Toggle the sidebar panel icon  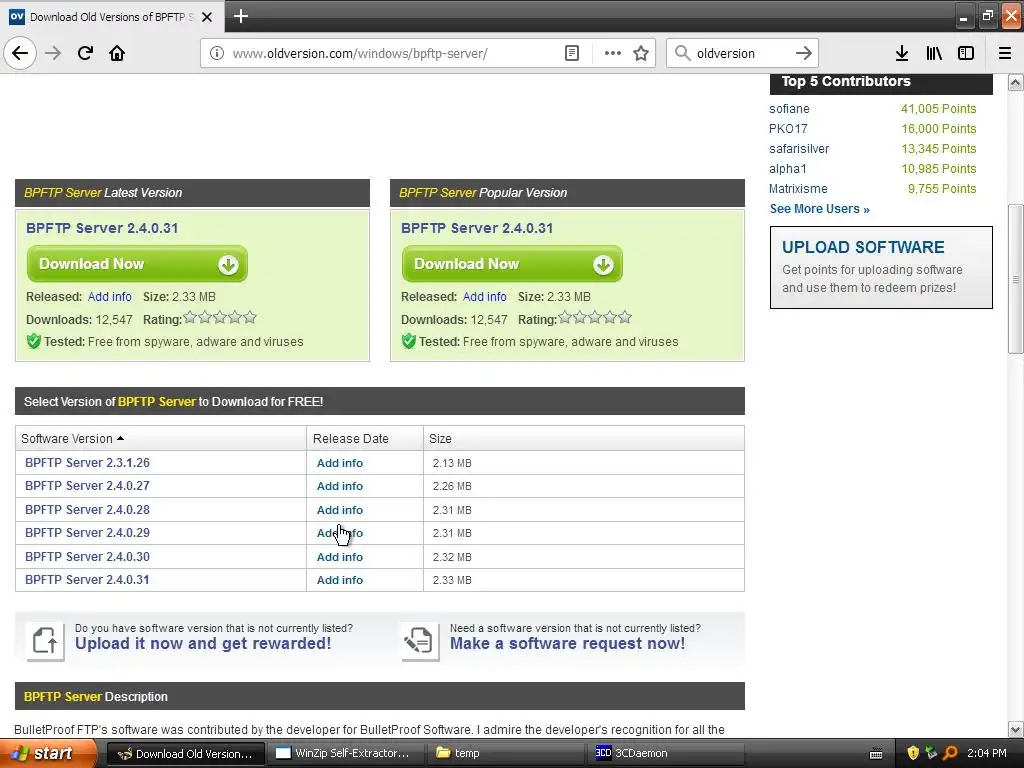click(966, 53)
